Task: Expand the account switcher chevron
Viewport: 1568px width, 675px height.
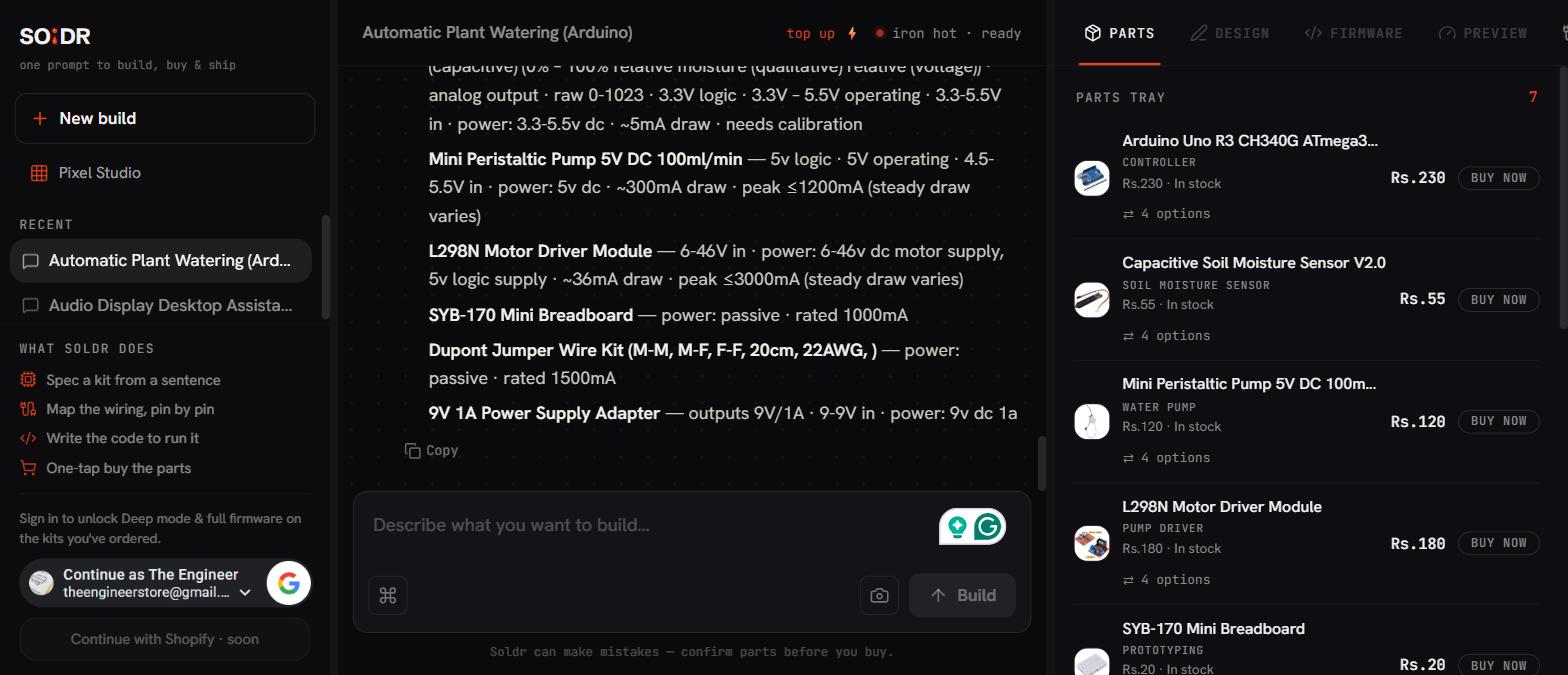Action: point(245,592)
